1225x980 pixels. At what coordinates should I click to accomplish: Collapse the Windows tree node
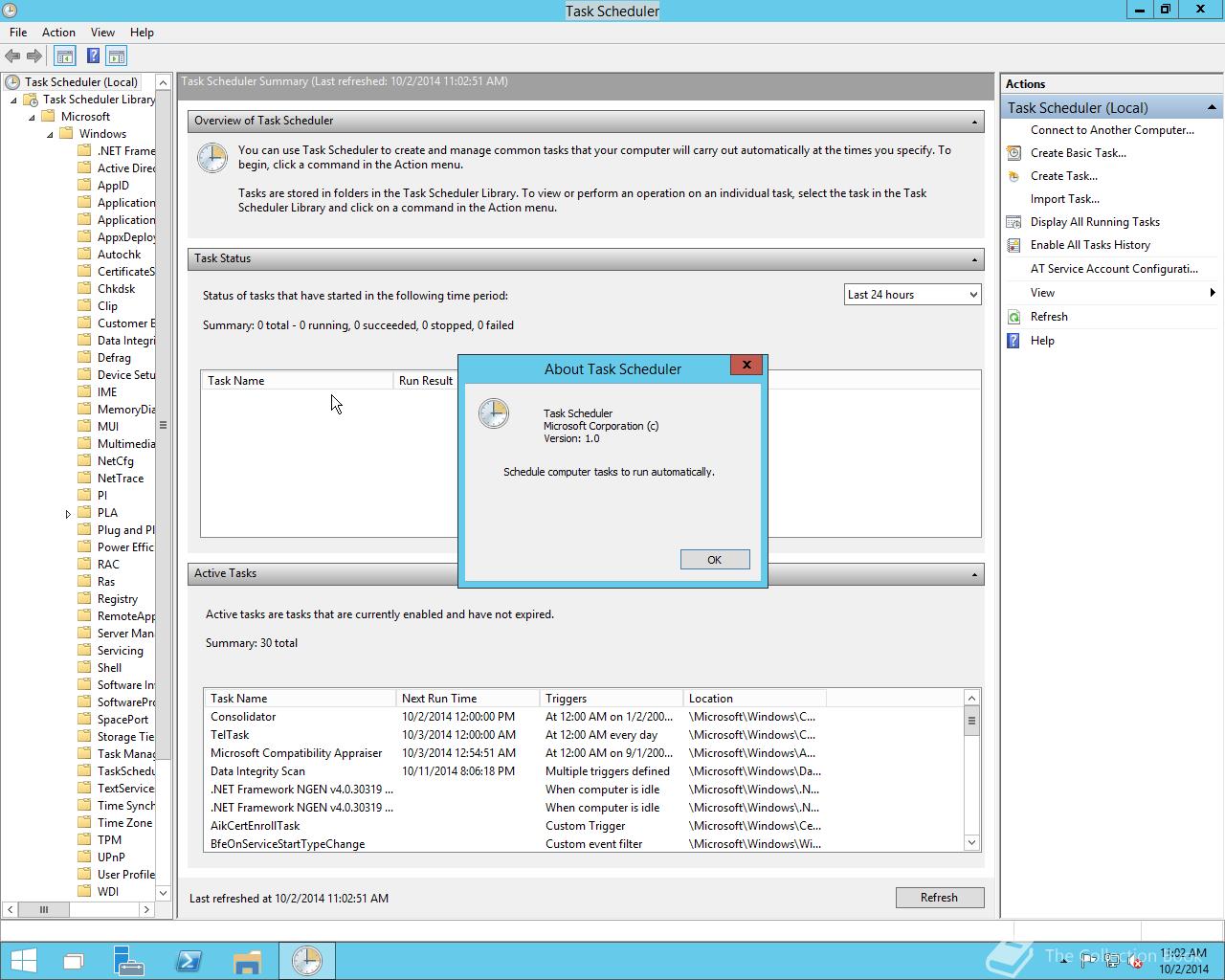pos(50,134)
